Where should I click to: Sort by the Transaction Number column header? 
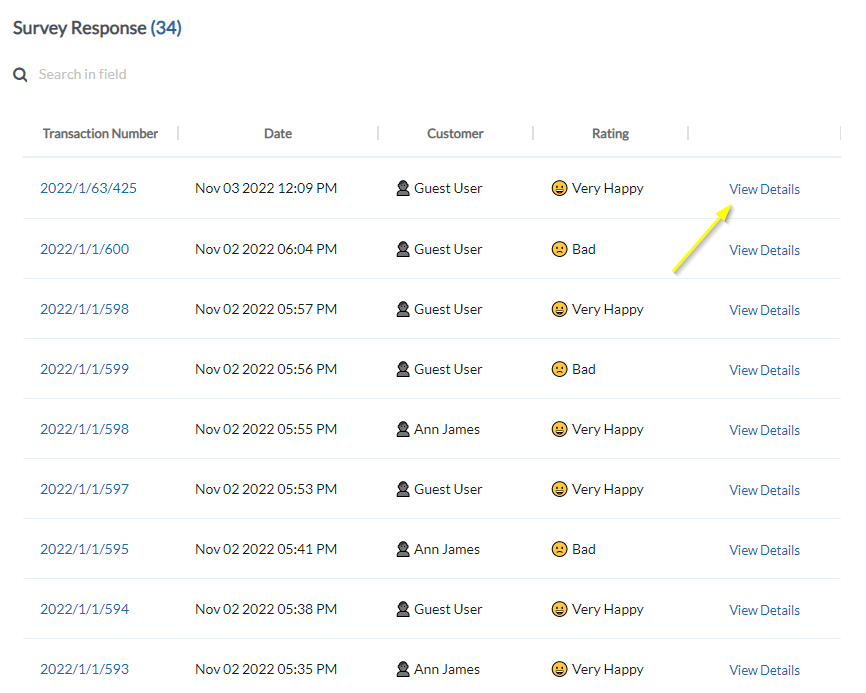pos(100,134)
